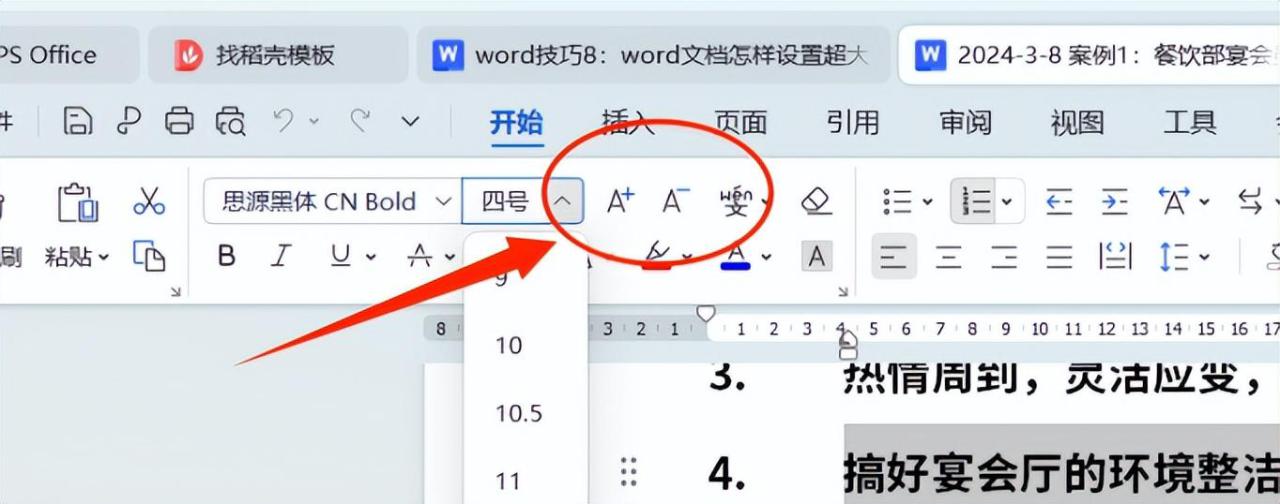This screenshot has height=504, width=1280.
Task: Toggle justify alignment
Action: click(1059, 257)
